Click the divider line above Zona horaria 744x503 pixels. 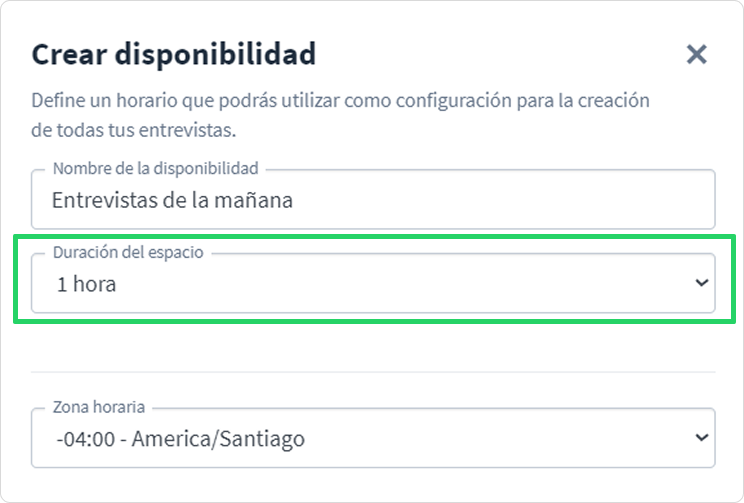click(373, 372)
